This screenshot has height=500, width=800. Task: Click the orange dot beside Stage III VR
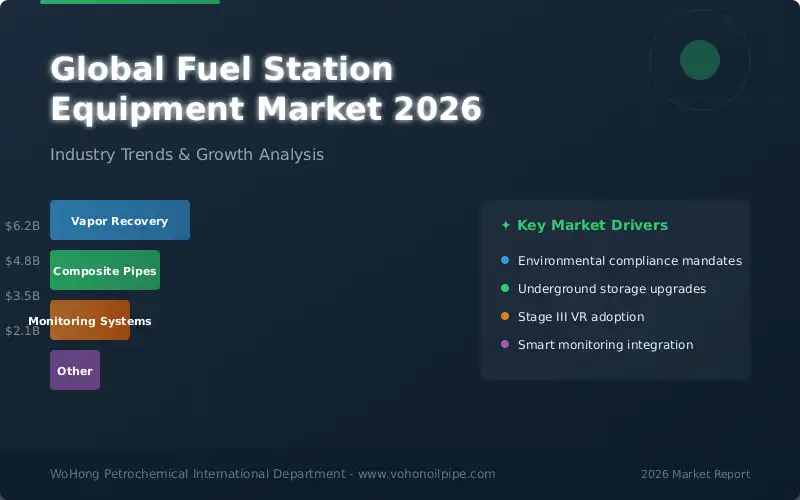point(505,316)
